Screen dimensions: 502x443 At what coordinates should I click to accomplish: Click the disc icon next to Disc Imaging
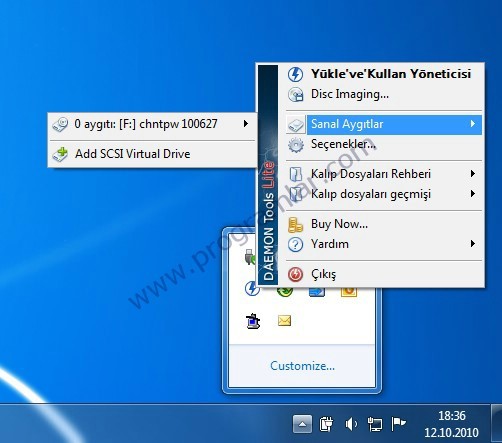point(295,94)
